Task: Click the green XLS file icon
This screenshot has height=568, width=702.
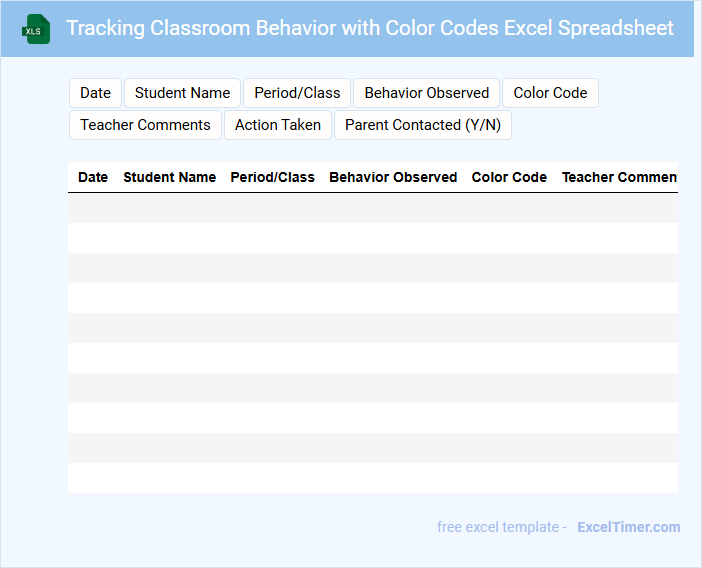Action: pyautogui.click(x=37, y=29)
